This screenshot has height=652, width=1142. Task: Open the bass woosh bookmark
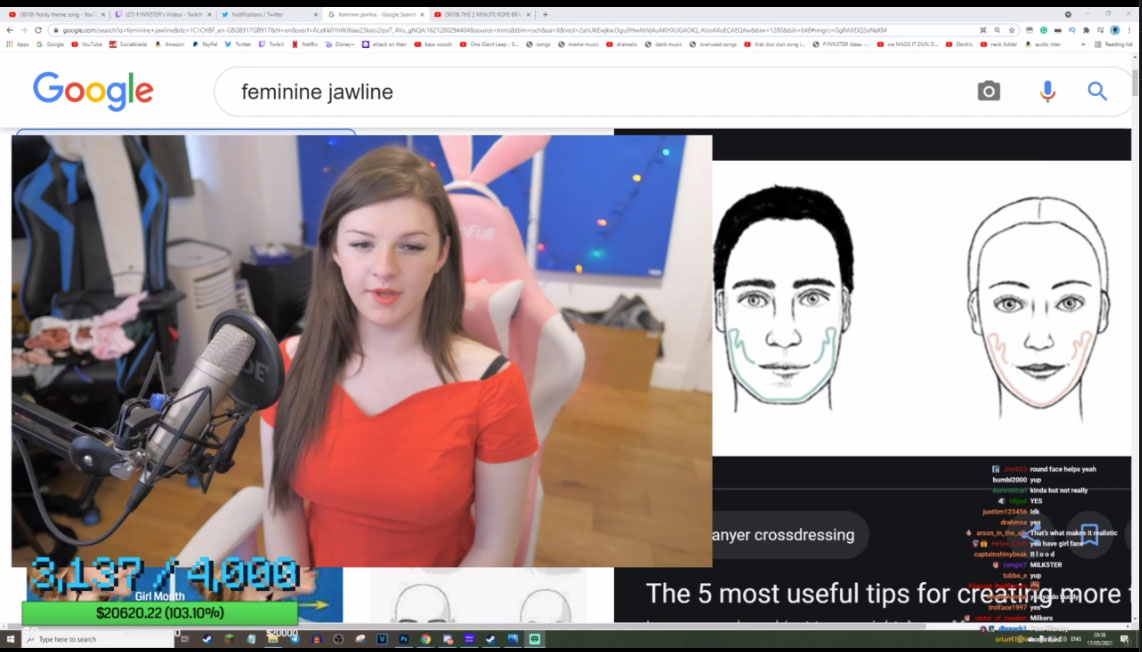pos(433,44)
